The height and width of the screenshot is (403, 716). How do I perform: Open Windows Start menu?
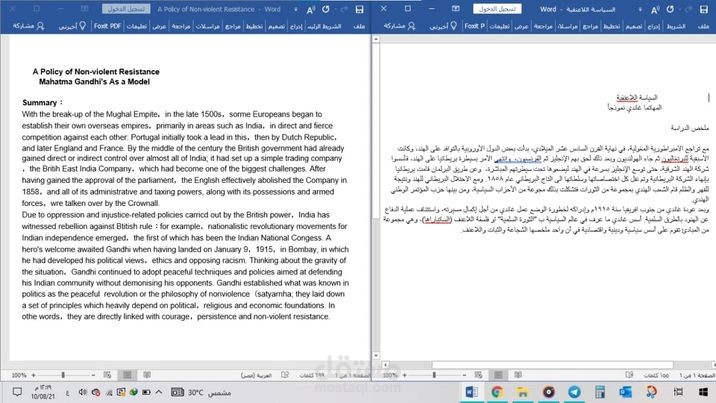click(x=703, y=392)
